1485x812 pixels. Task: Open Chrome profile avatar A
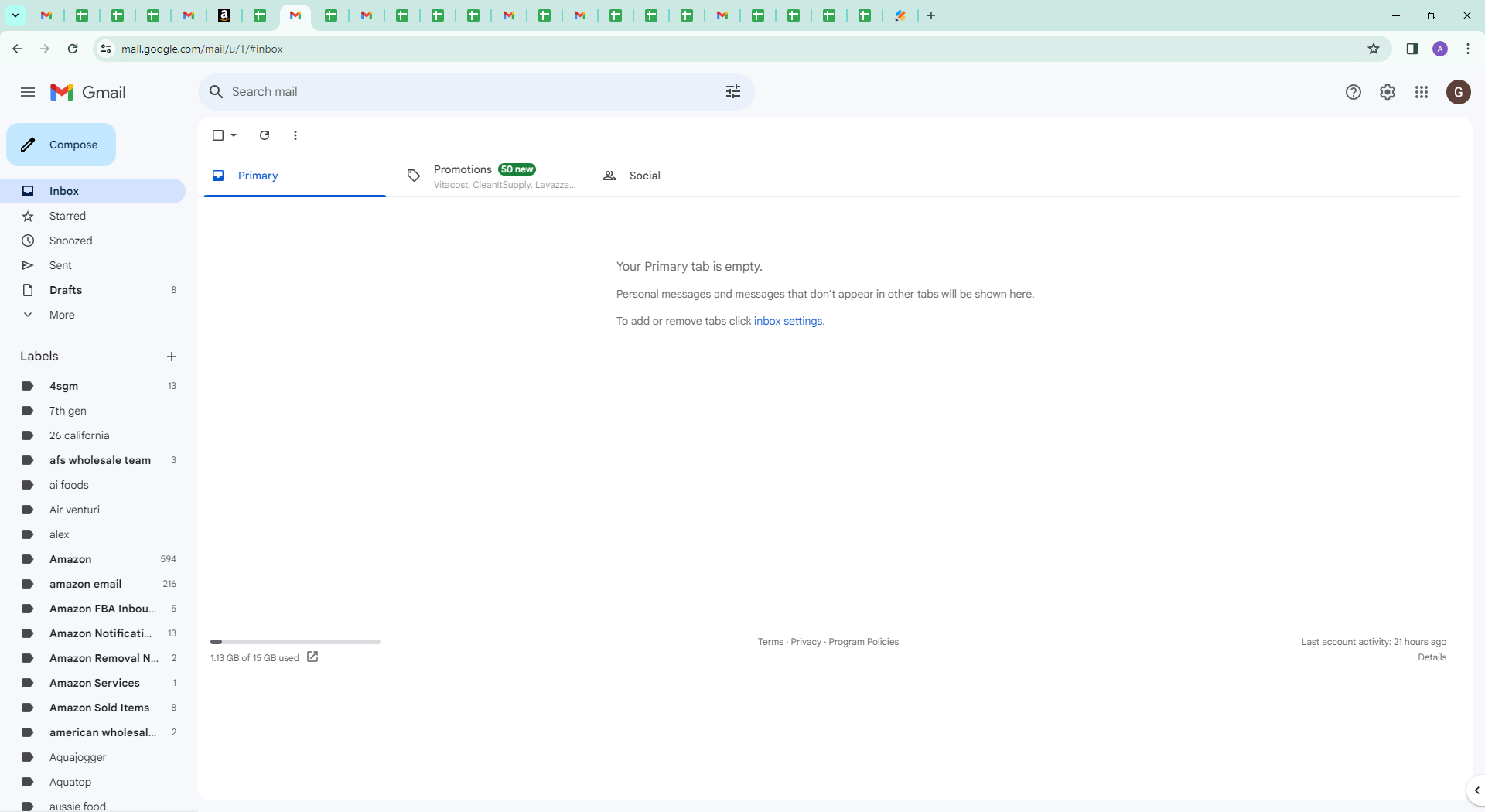pyautogui.click(x=1440, y=49)
